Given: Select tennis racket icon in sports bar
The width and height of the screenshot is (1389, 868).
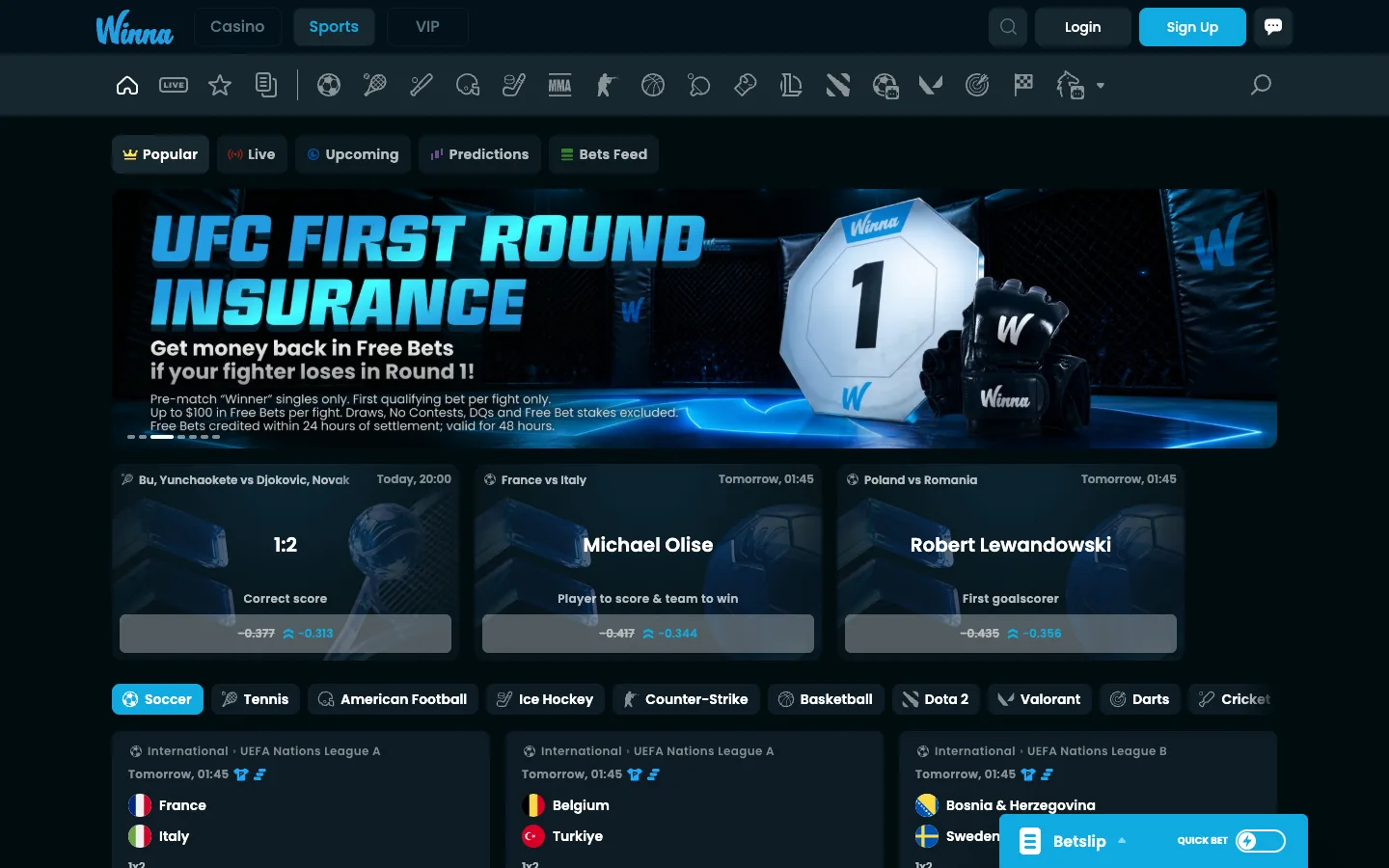Looking at the screenshot, I should 375,85.
